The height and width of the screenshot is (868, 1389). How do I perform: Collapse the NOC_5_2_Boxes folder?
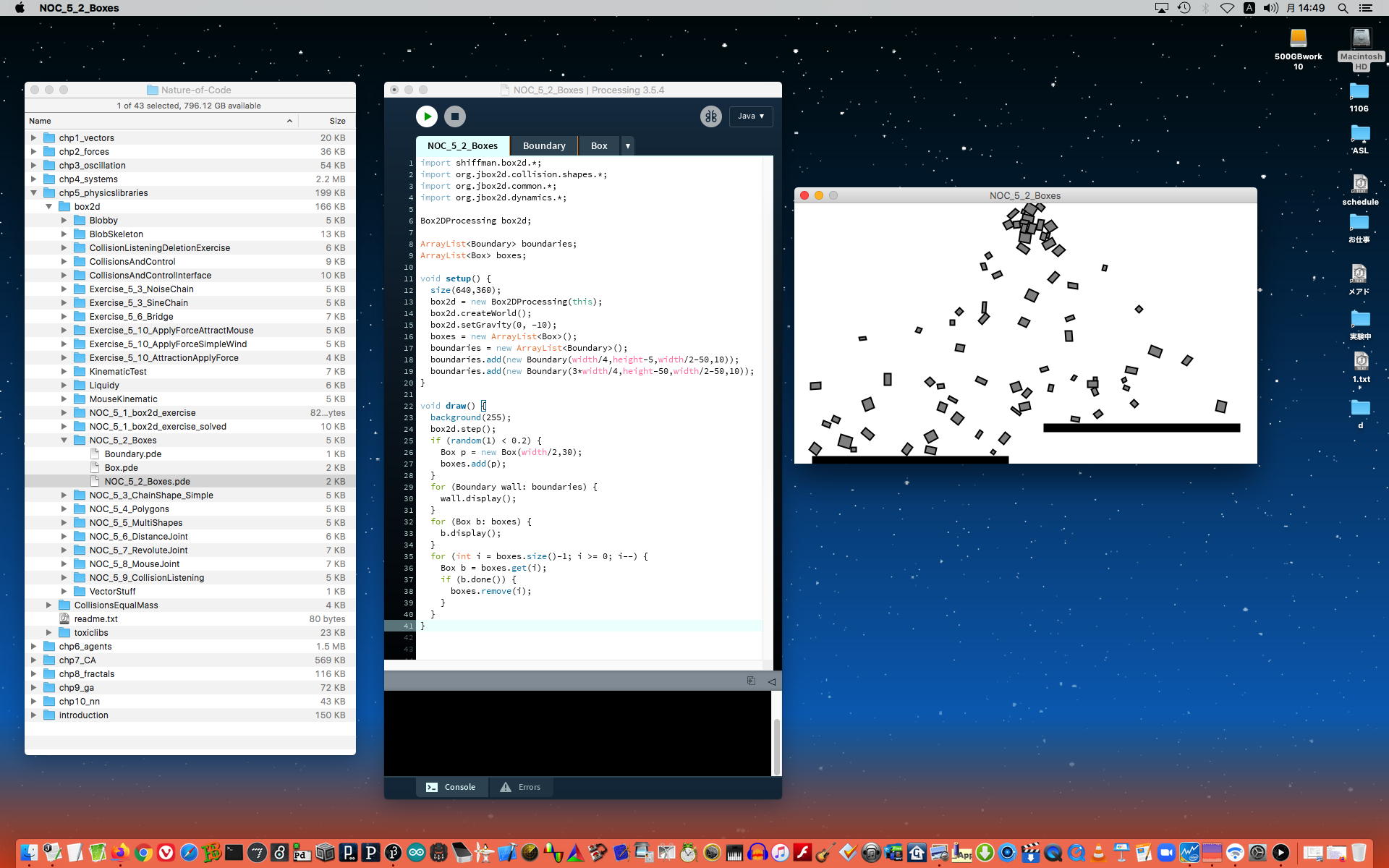pyautogui.click(x=64, y=441)
